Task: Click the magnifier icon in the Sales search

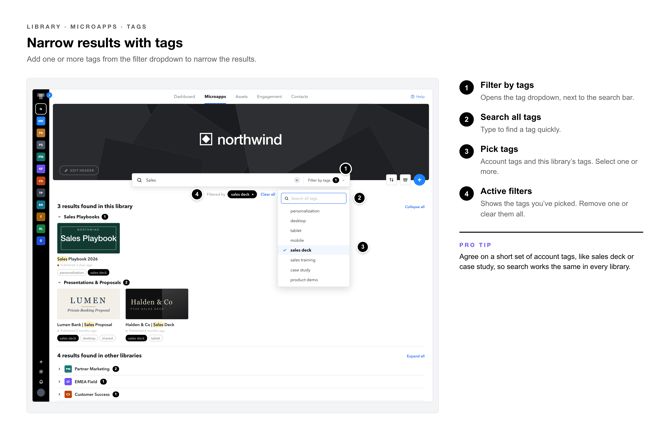Action: pyautogui.click(x=139, y=180)
